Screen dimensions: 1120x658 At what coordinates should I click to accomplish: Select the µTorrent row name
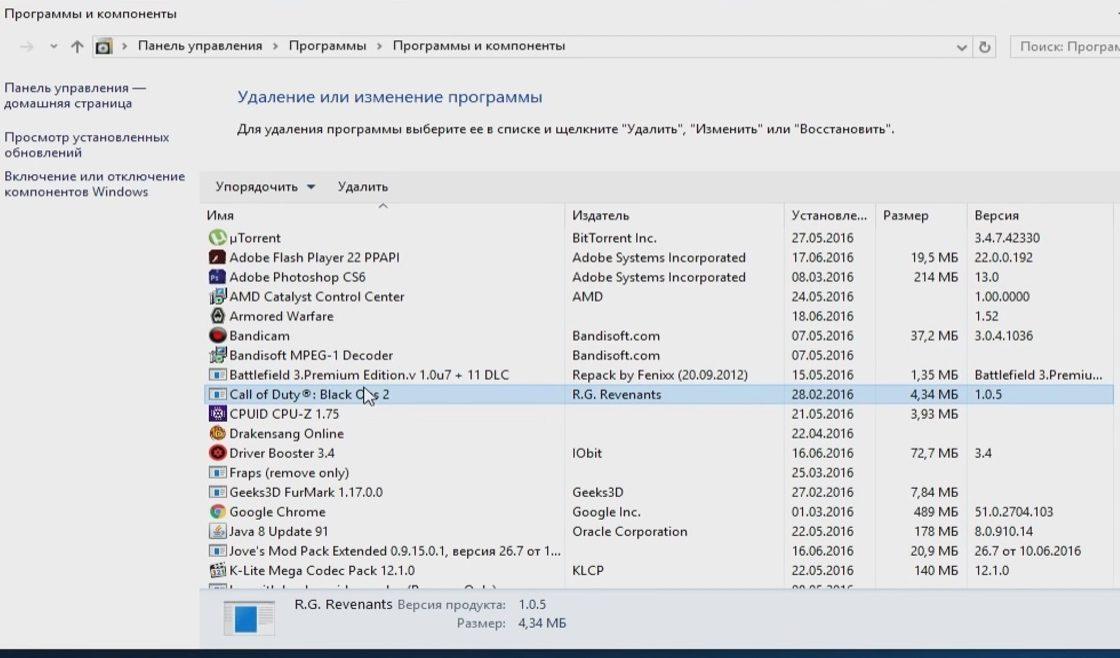pyautogui.click(x=255, y=238)
